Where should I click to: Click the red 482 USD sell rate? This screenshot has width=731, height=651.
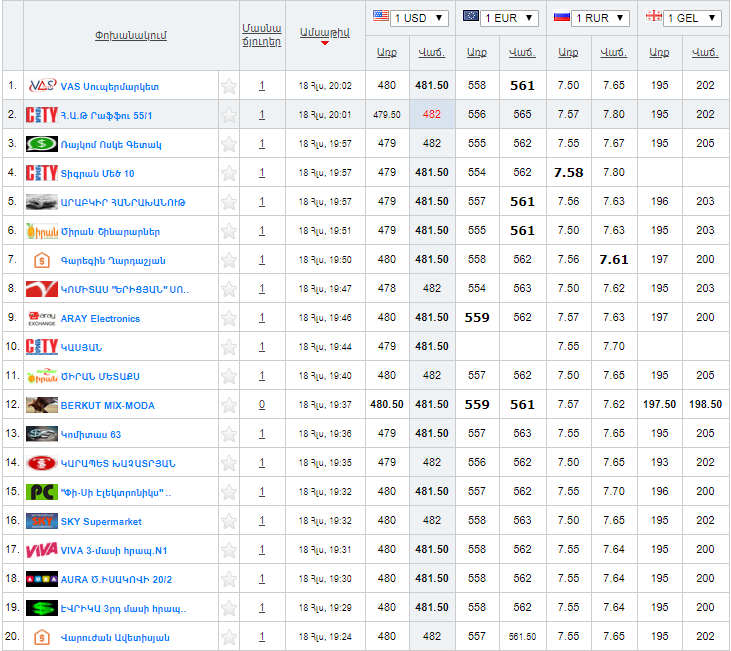point(432,114)
